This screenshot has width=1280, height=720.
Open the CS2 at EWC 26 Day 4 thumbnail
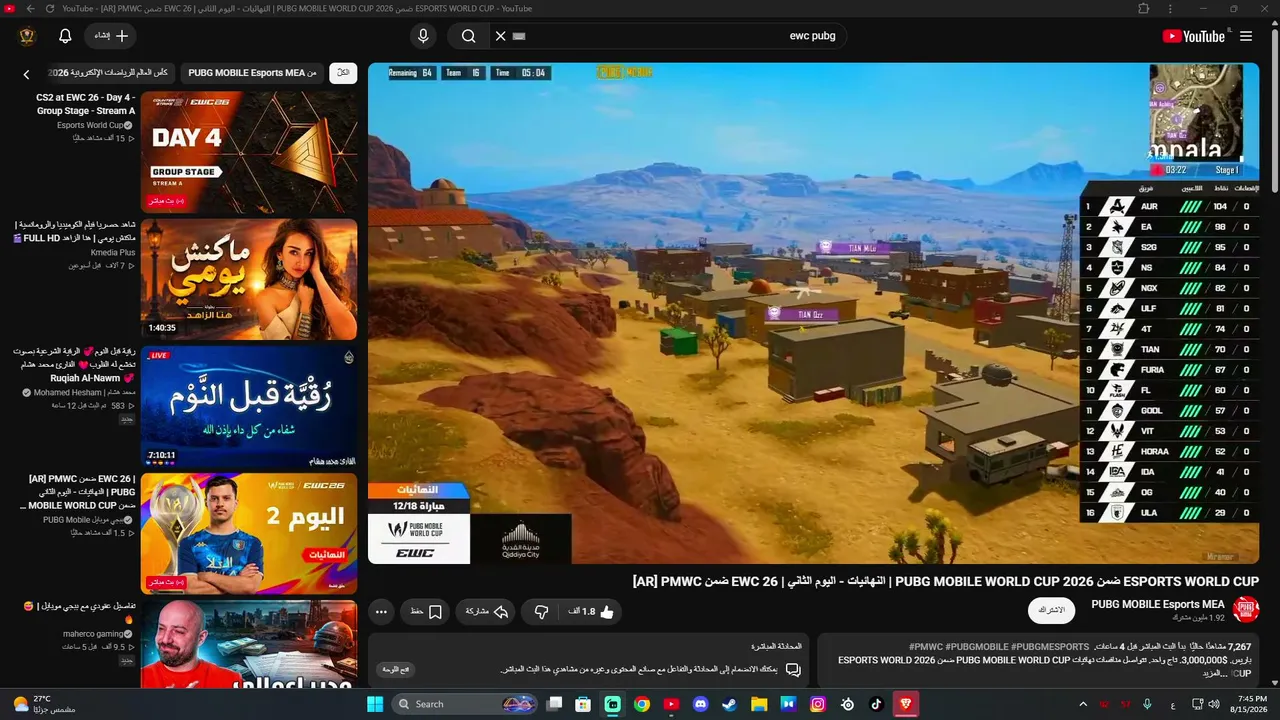coord(249,153)
